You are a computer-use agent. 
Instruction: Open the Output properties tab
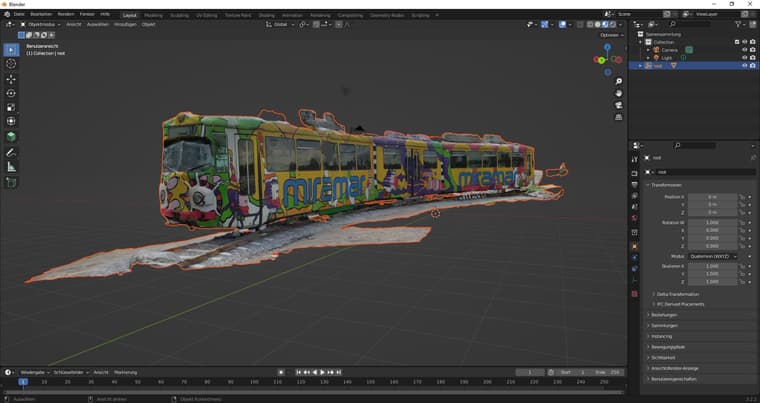635,185
